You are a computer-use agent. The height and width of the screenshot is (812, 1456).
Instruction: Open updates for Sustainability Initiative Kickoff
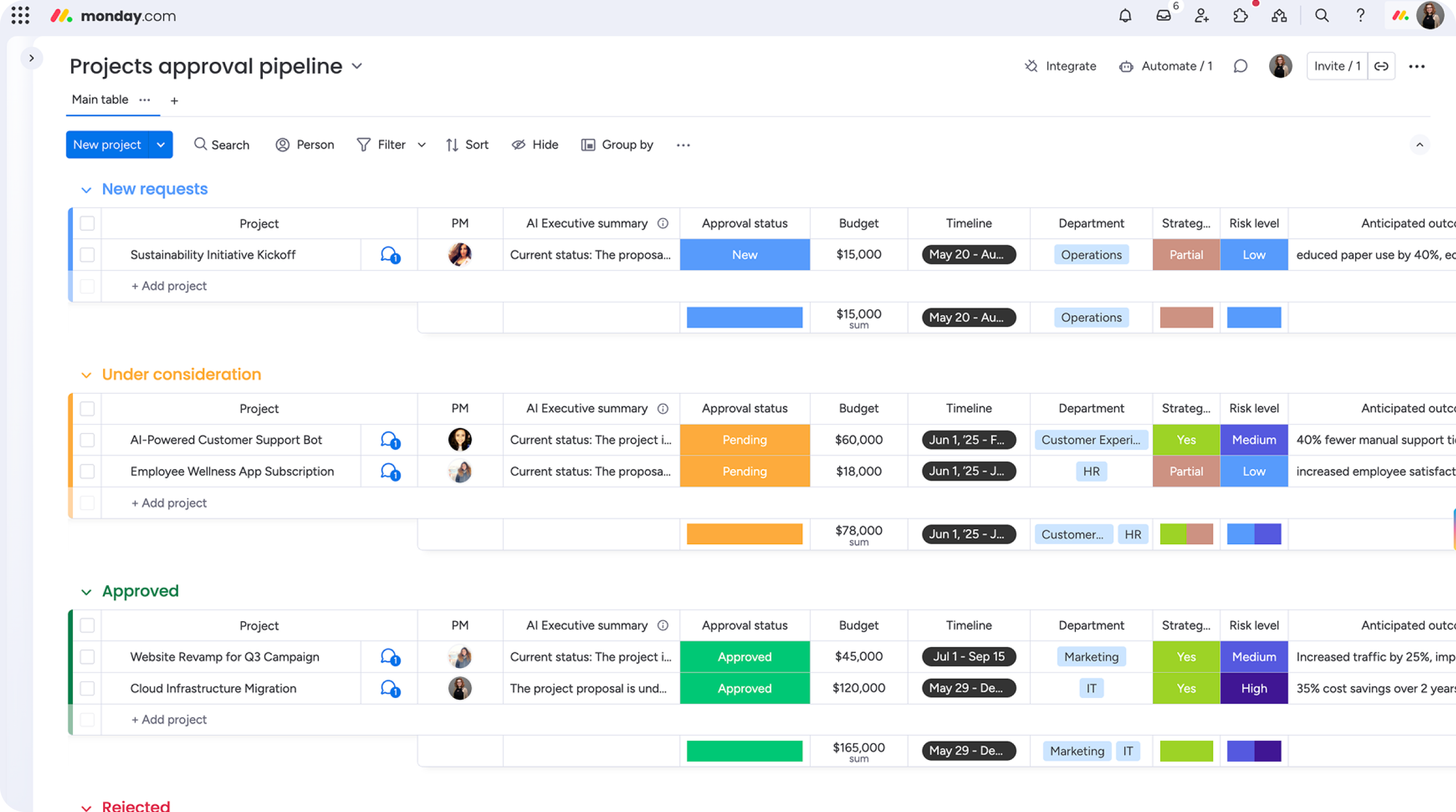[390, 255]
